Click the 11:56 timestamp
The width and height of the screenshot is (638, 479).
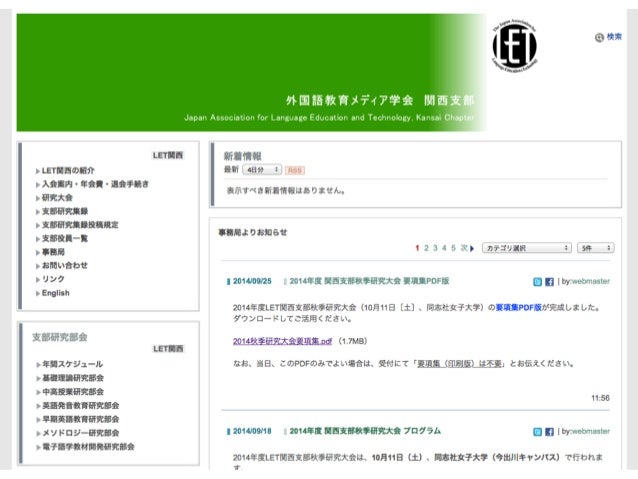600,398
